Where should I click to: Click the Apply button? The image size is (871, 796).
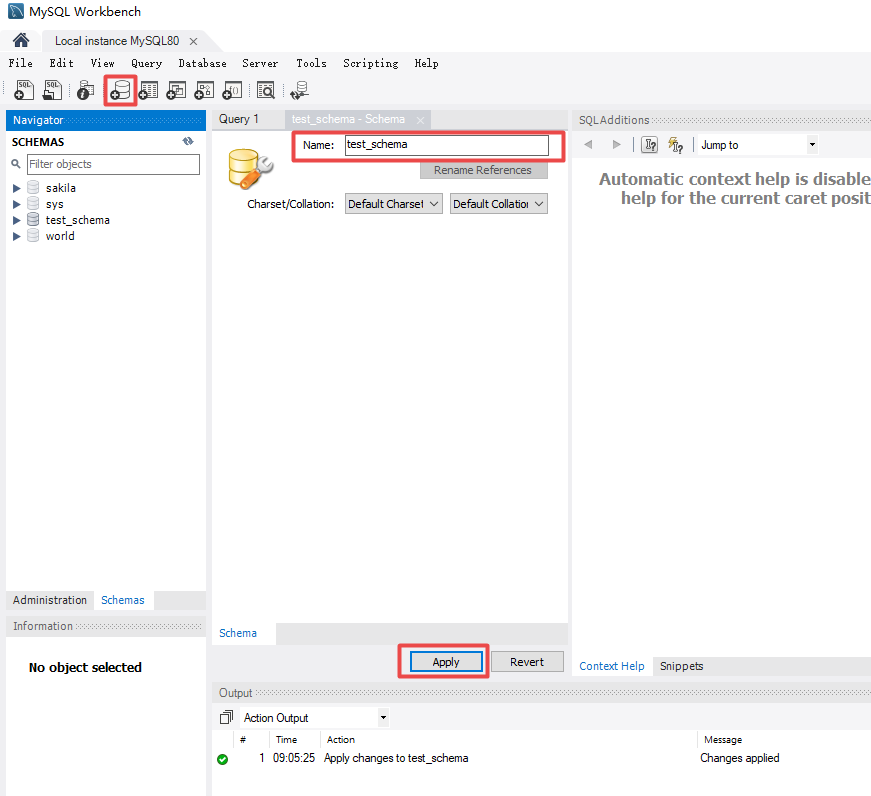(446, 662)
